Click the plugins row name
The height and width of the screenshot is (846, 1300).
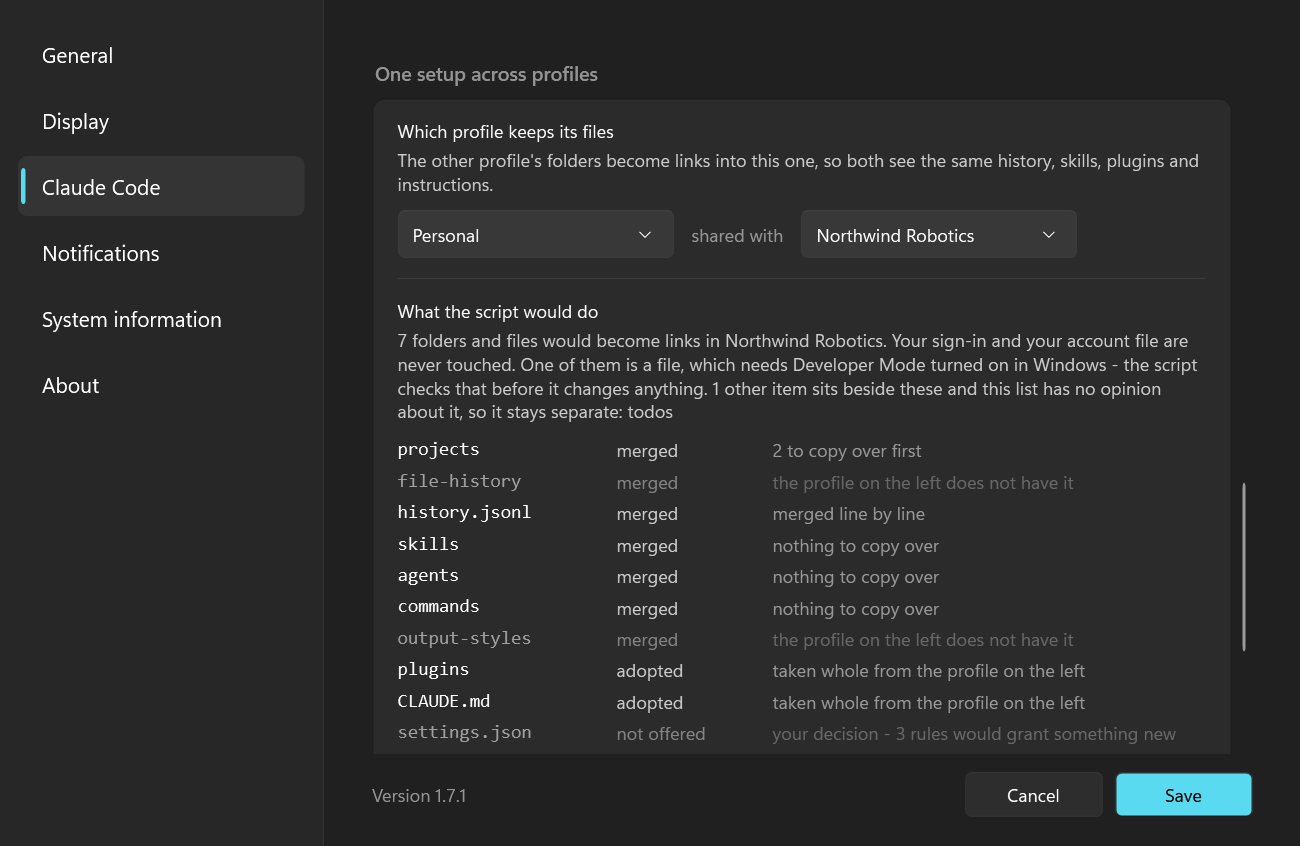pos(433,670)
